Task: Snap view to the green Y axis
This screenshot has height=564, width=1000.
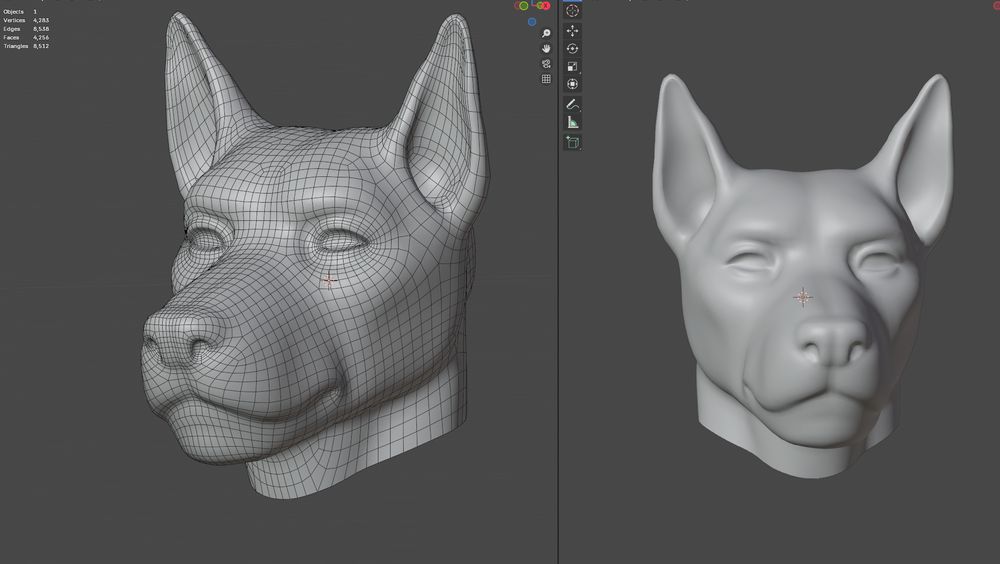Action: pos(523,5)
